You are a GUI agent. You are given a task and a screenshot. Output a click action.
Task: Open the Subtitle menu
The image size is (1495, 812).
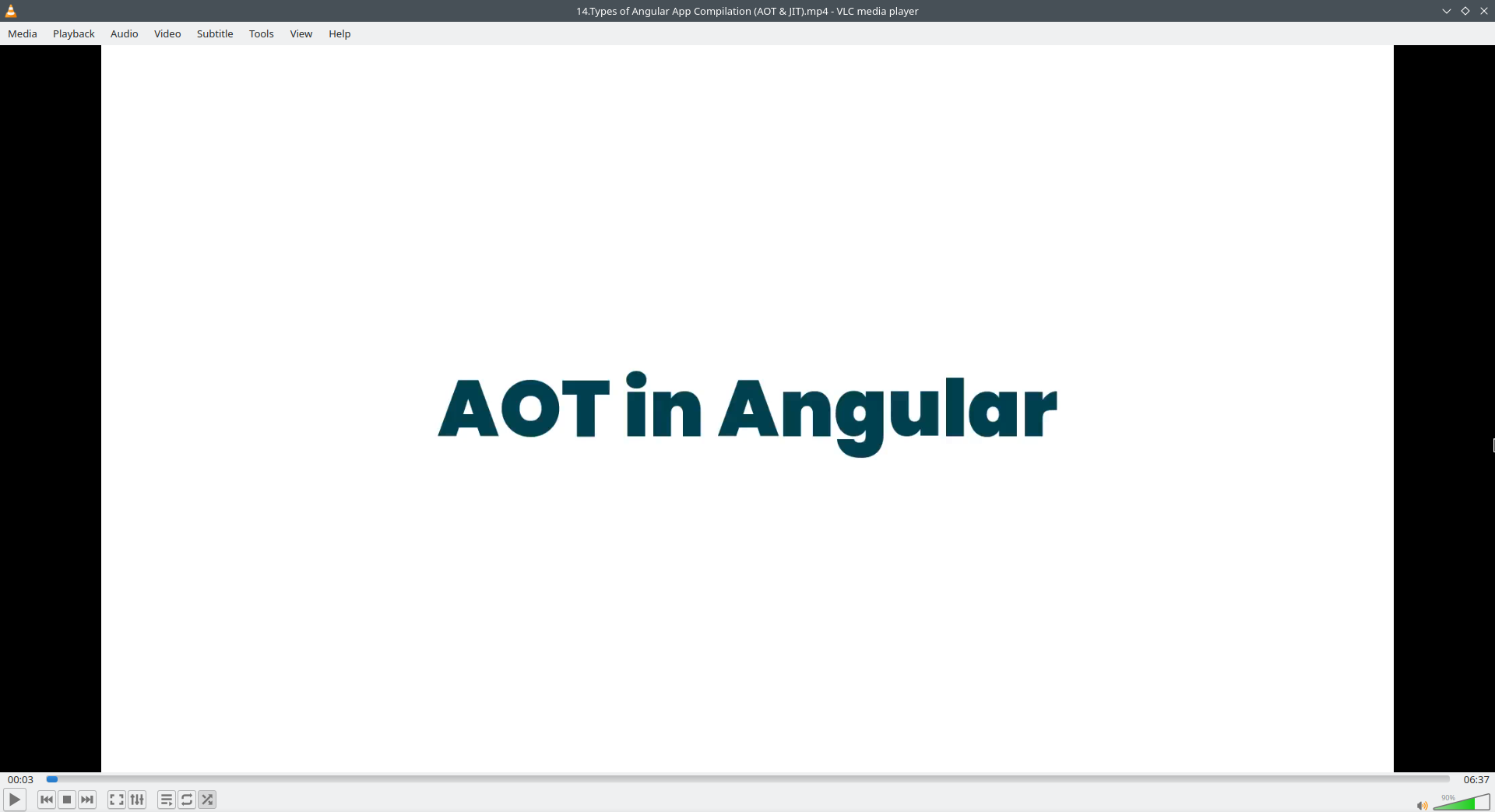tap(215, 33)
